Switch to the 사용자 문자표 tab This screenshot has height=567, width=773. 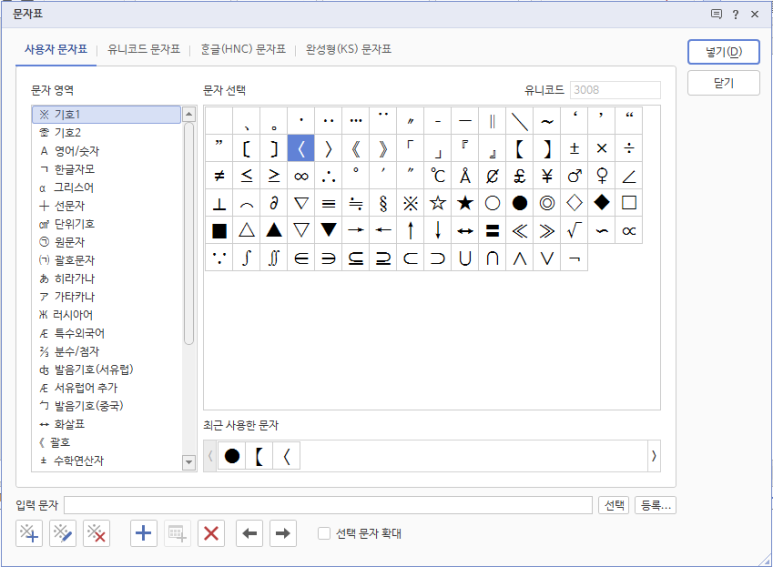(x=56, y=49)
